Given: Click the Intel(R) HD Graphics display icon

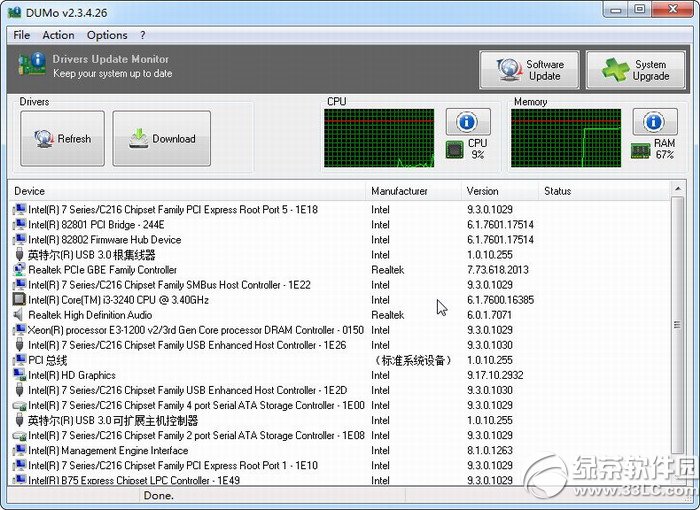Looking at the screenshot, I should 19,375.
